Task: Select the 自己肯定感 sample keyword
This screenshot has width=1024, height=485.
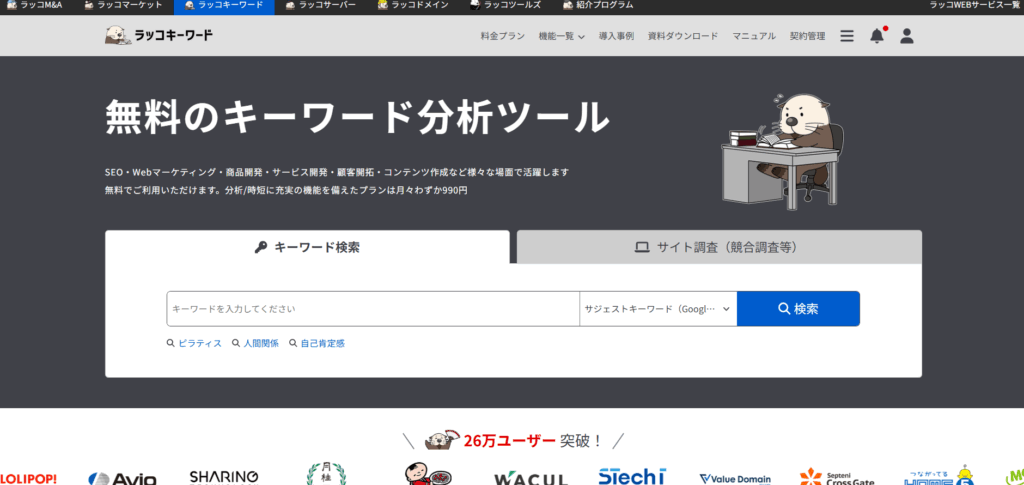Action: coord(322,343)
